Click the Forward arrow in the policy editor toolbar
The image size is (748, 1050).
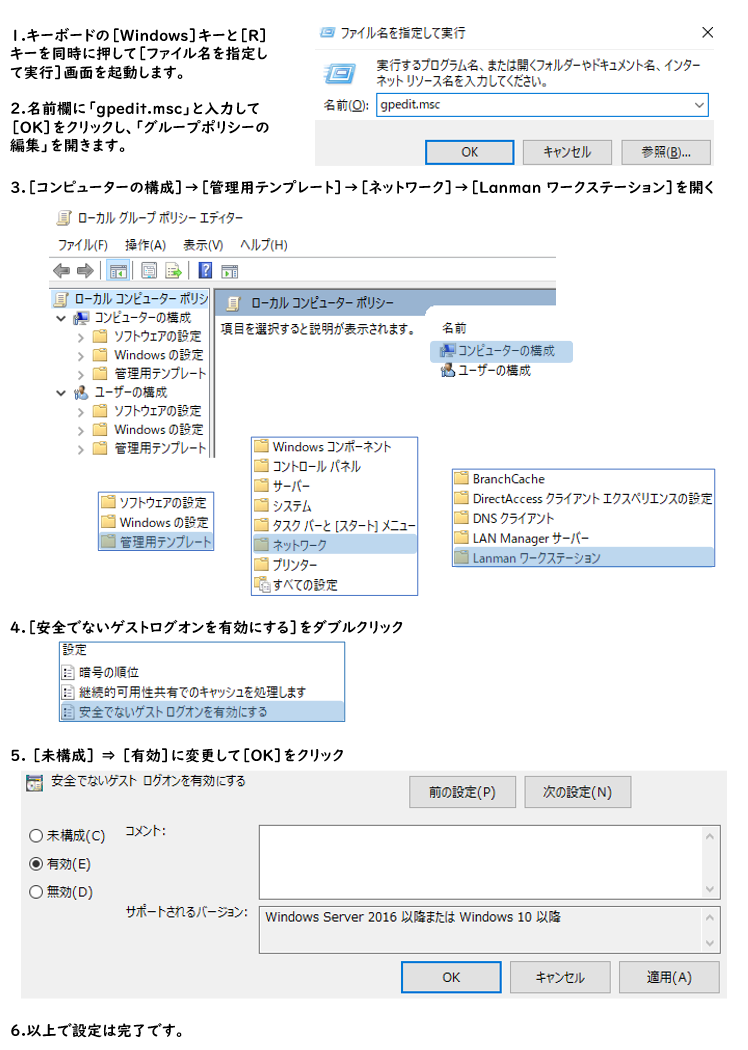pos(85,271)
